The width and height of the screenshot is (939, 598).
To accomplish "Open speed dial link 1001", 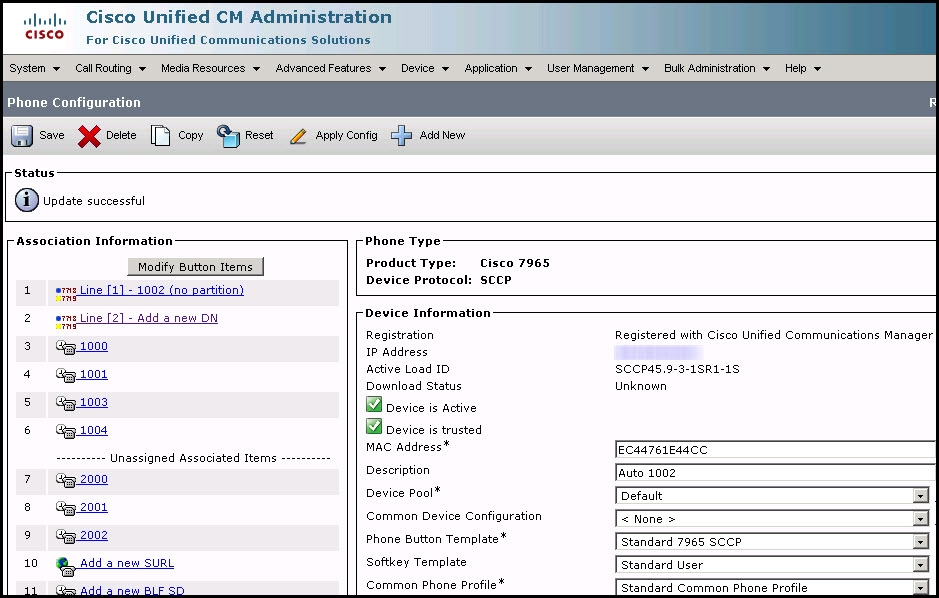I will (x=93, y=374).
